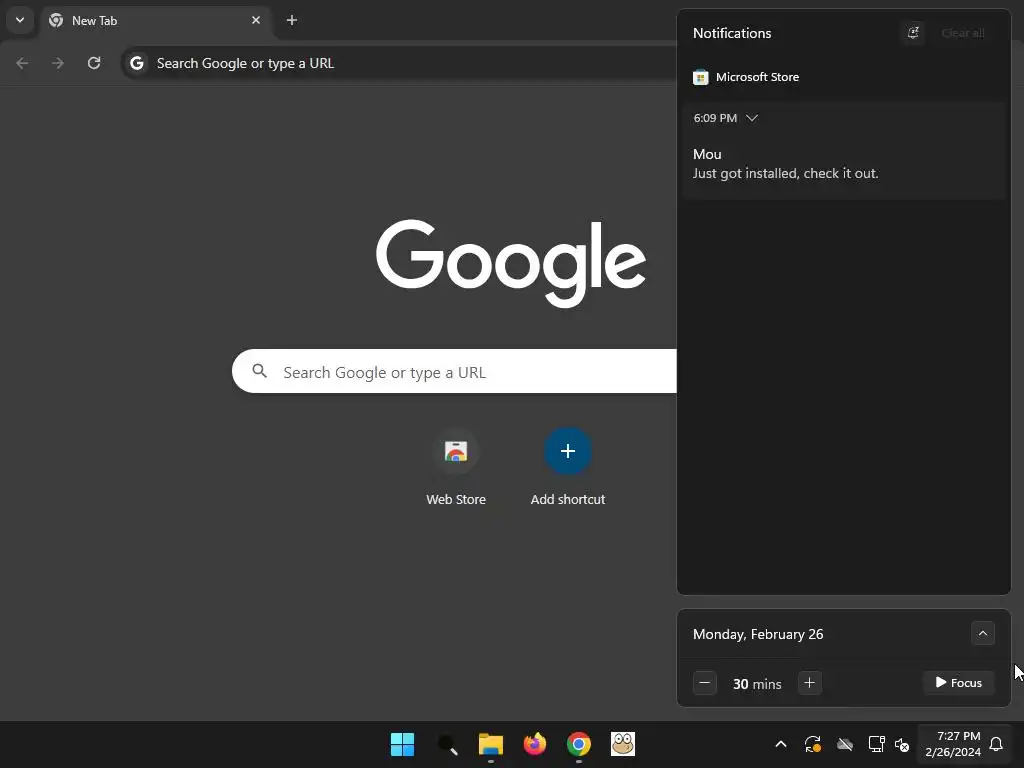Open taskbar Search
Image resolution: width=1024 pixels, height=768 pixels.
447,744
